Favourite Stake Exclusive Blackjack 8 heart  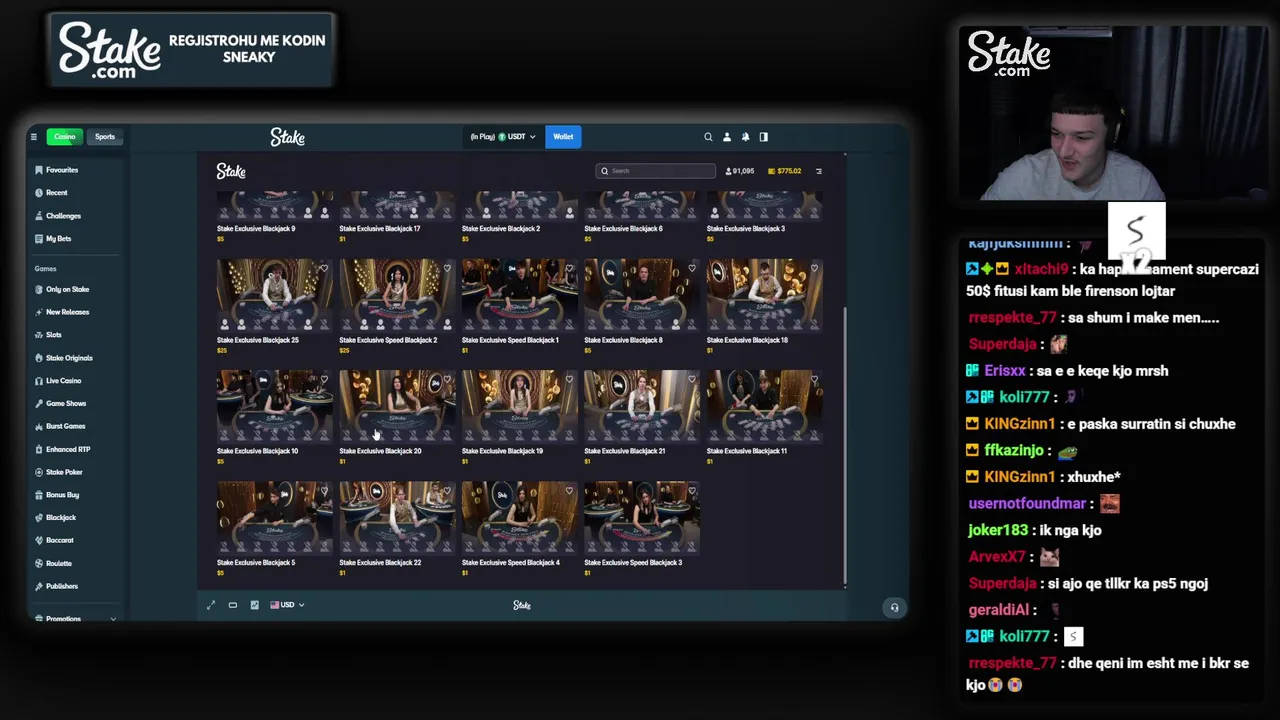point(692,268)
